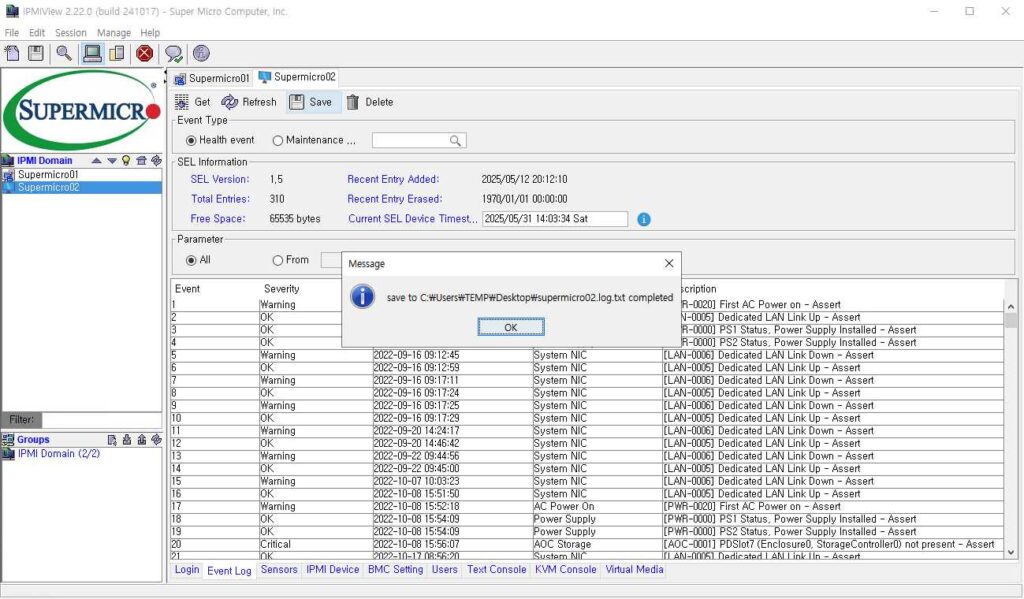Click the speech bubble with checkmark icon
Image resolution: width=1024 pixels, height=599 pixels.
click(x=174, y=54)
